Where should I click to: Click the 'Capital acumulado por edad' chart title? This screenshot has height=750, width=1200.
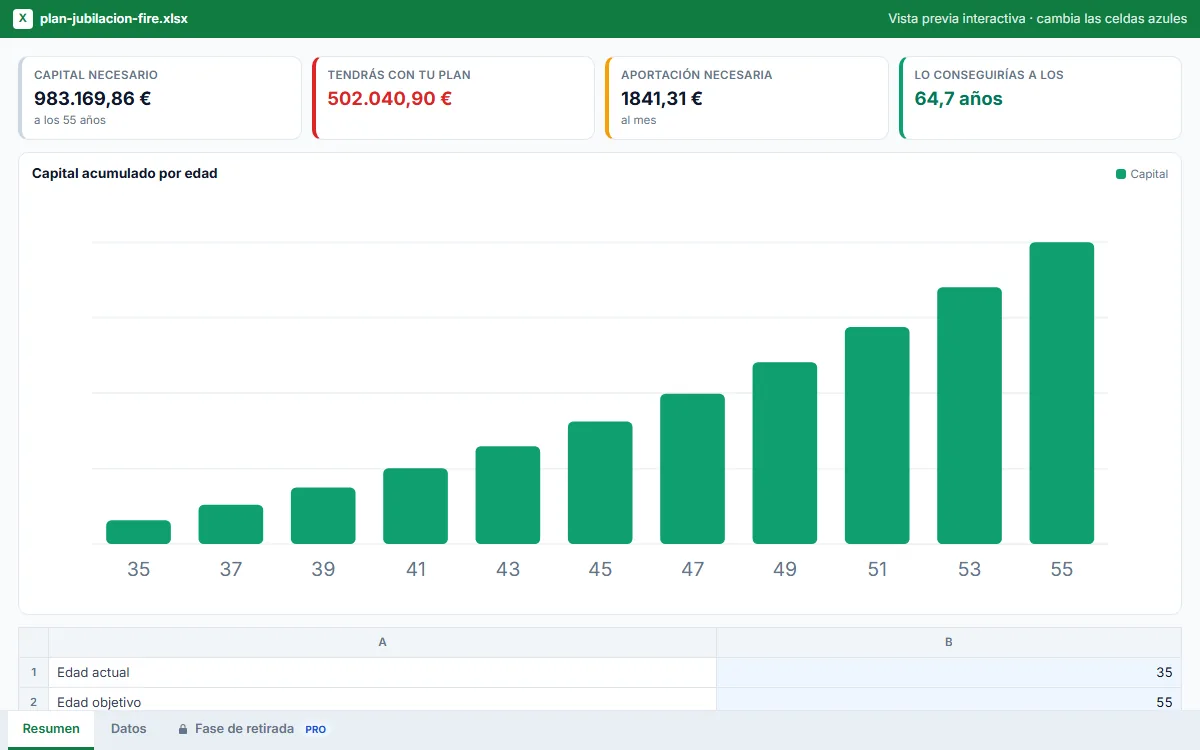coord(125,173)
